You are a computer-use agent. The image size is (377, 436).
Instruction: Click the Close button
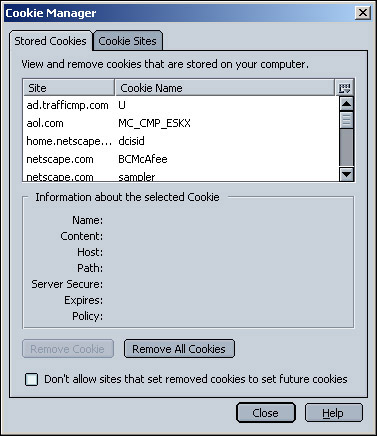click(x=265, y=413)
